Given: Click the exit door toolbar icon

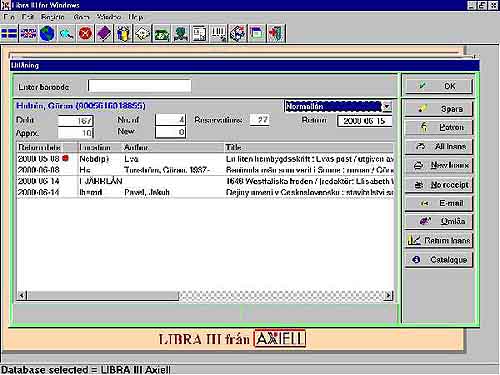Looking at the screenshot, I should (276, 34).
